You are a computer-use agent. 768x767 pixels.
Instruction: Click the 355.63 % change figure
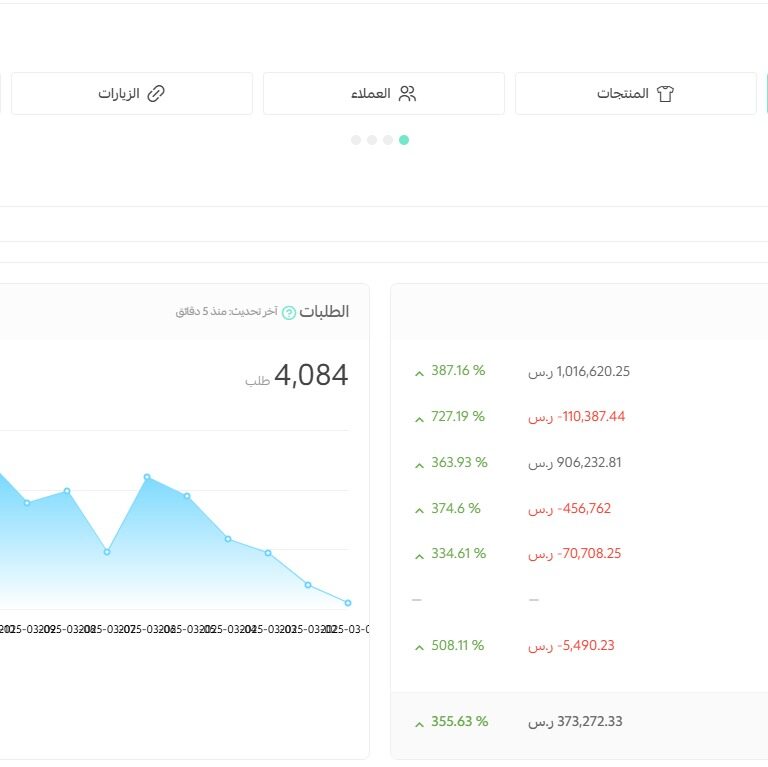click(x=459, y=722)
